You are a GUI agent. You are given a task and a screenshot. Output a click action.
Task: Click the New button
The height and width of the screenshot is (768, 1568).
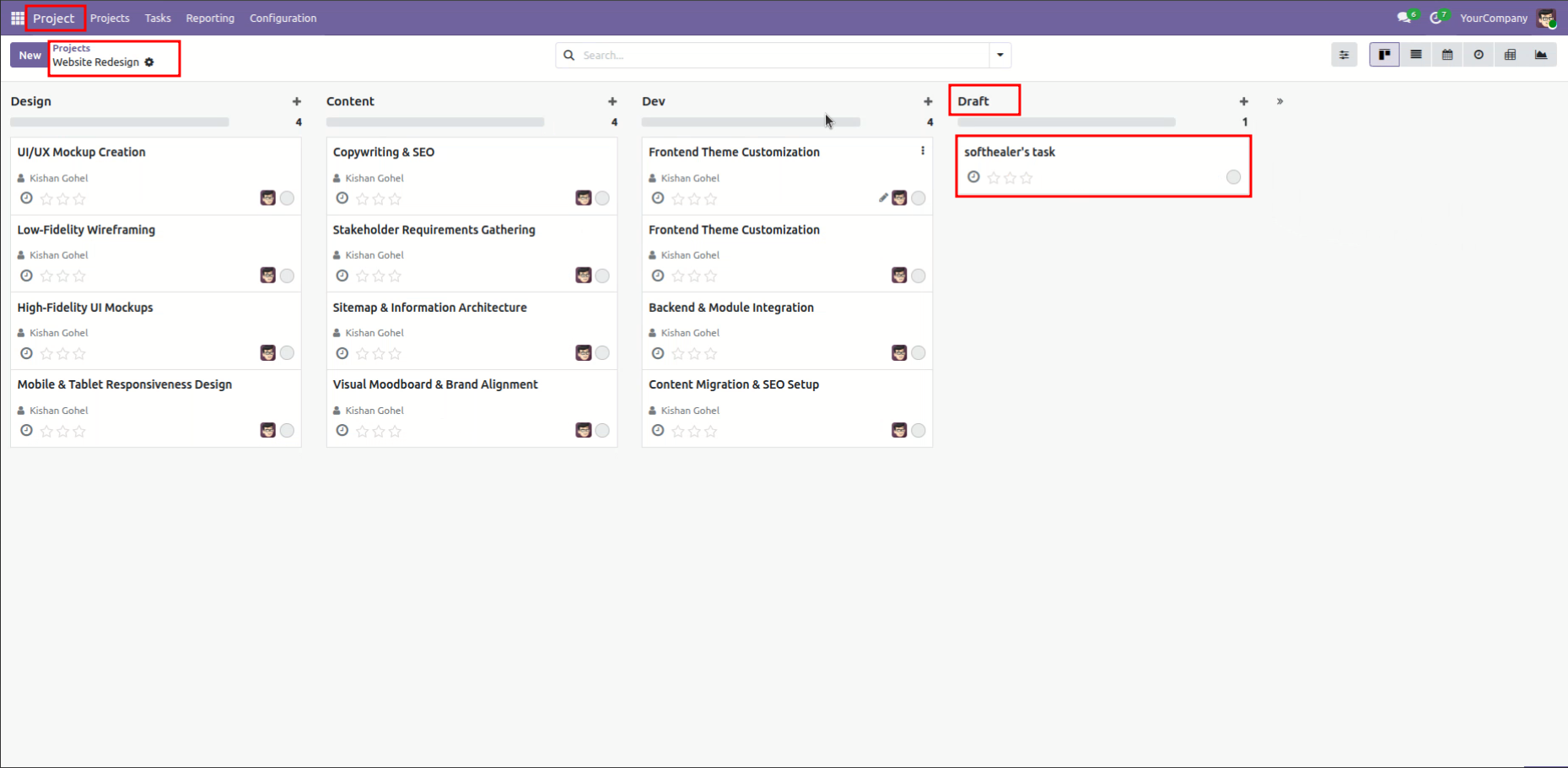click(30, 56)
